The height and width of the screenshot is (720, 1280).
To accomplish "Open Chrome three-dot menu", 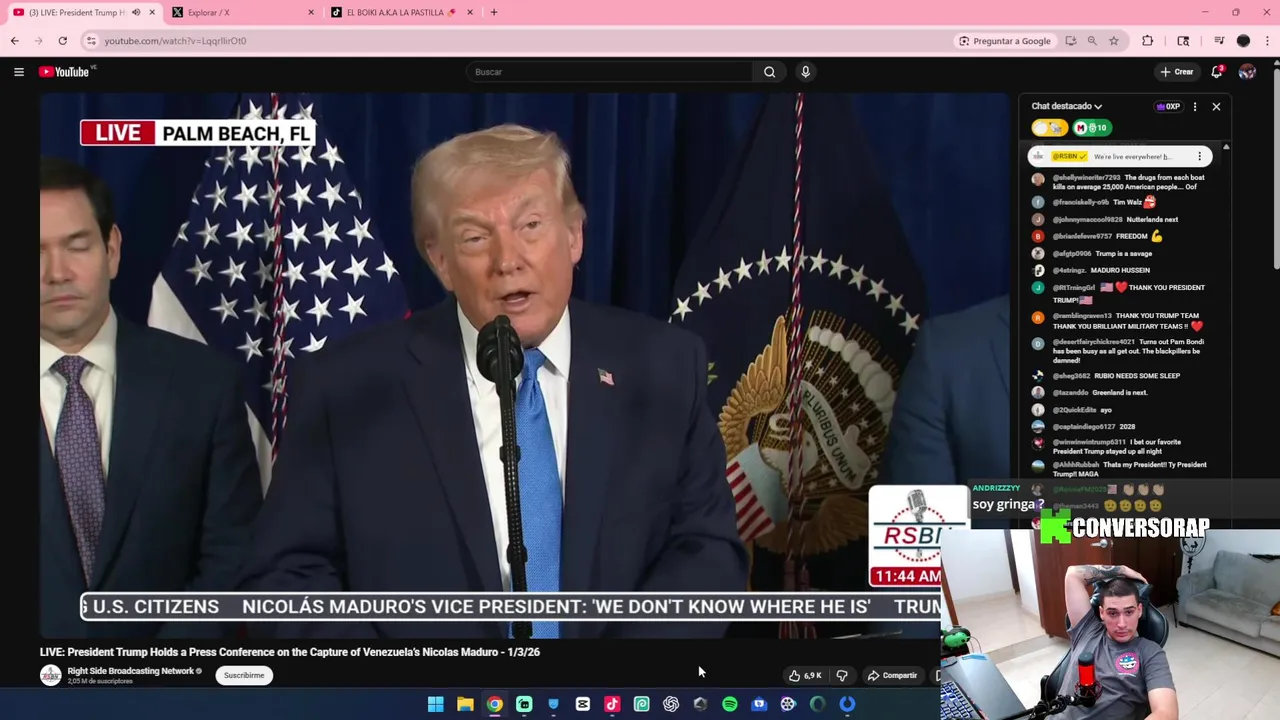I will click(1267, 41).
